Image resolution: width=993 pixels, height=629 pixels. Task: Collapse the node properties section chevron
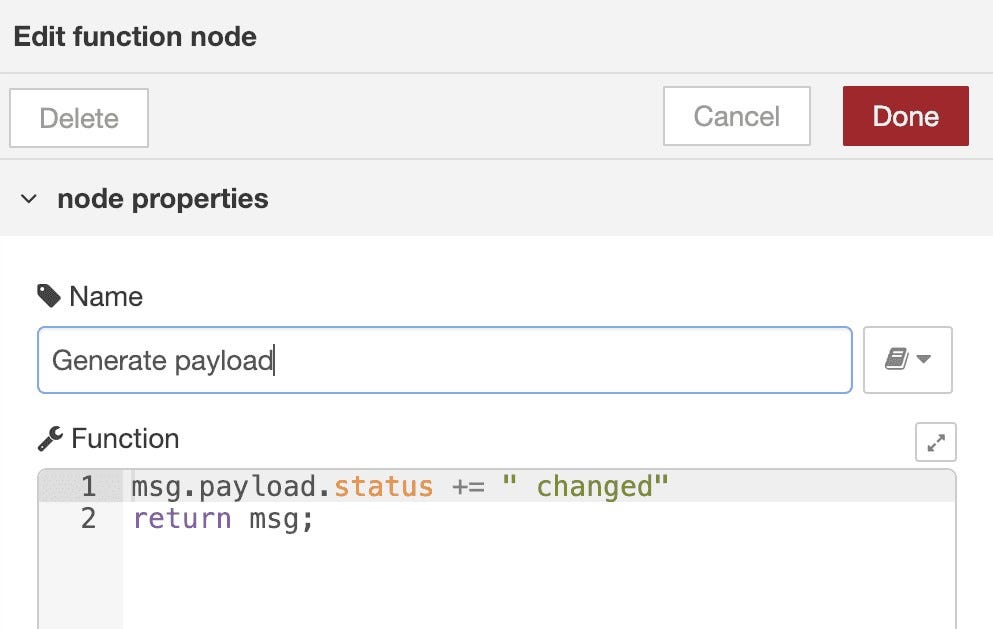pyautogui.click(x=28, y=199)
